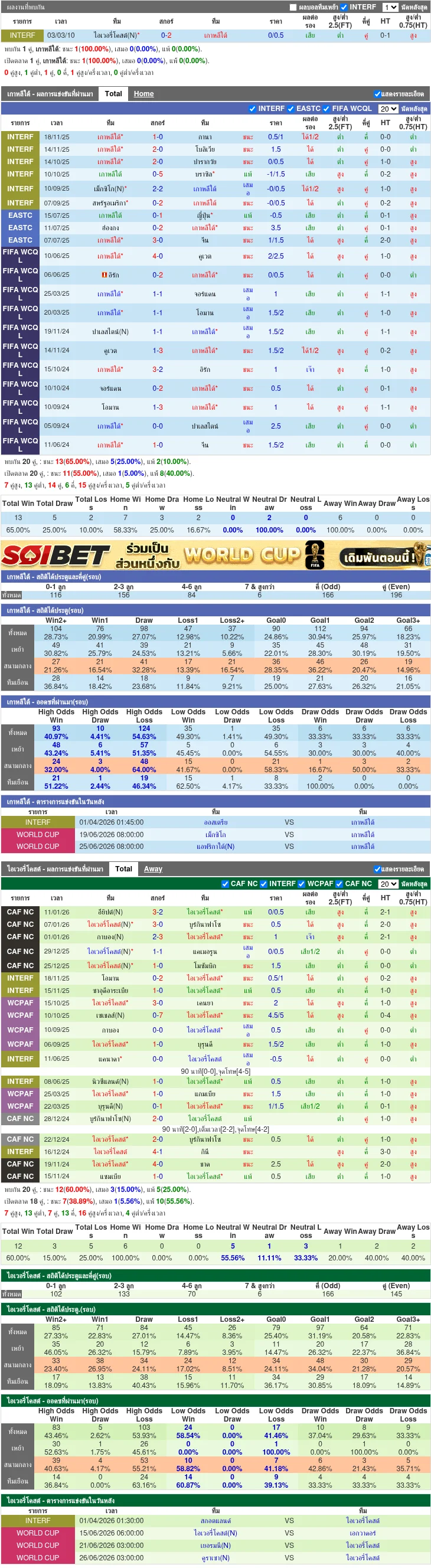The image size is (431, 1568).
Task: Open the 20-match dropdown in the ไอเวอรี่โคสต์ filters
Action: tap(388, 884)
